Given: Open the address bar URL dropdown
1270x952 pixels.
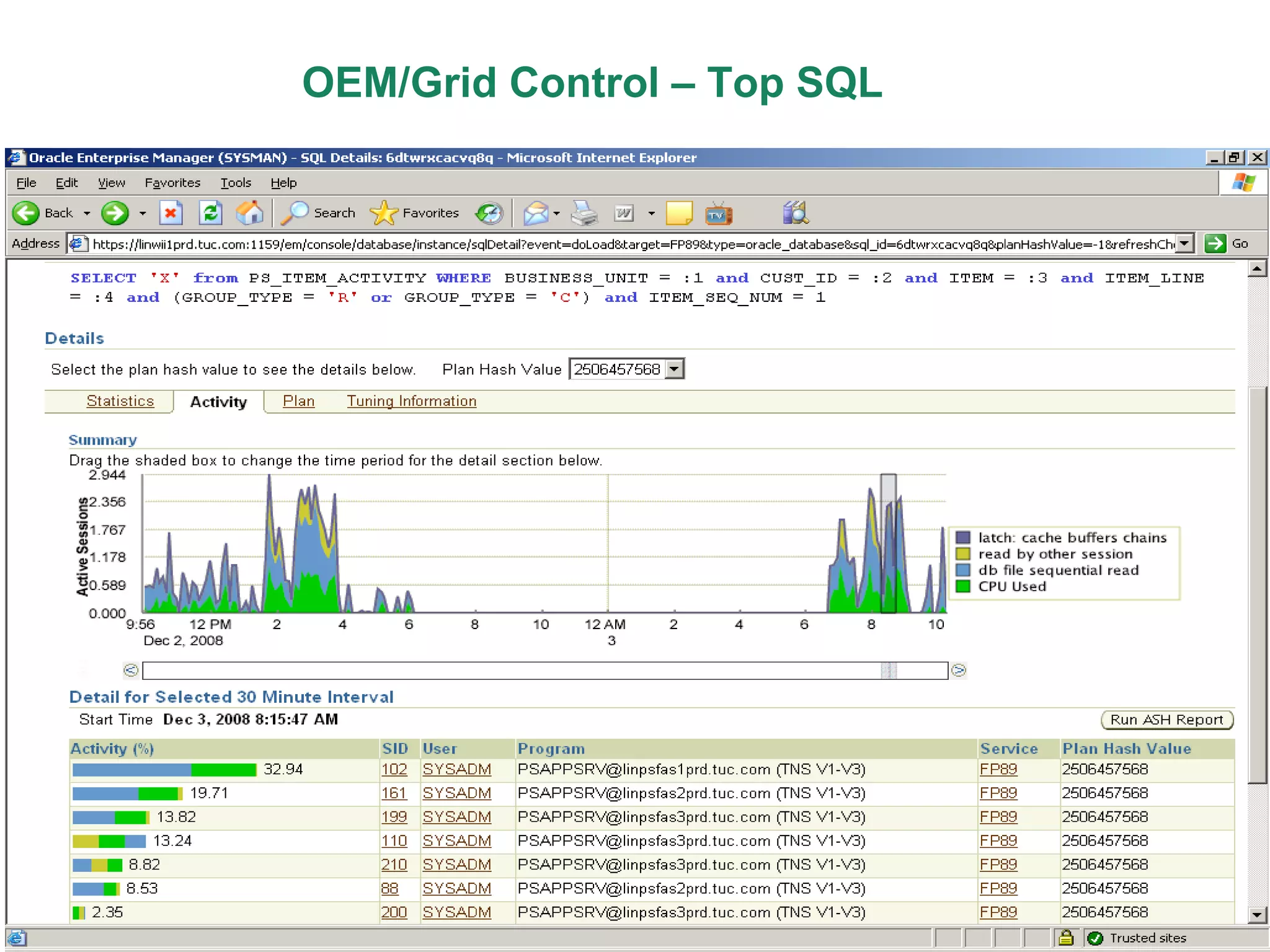Looking at the screenshot, I should [x=1185, y=244].
